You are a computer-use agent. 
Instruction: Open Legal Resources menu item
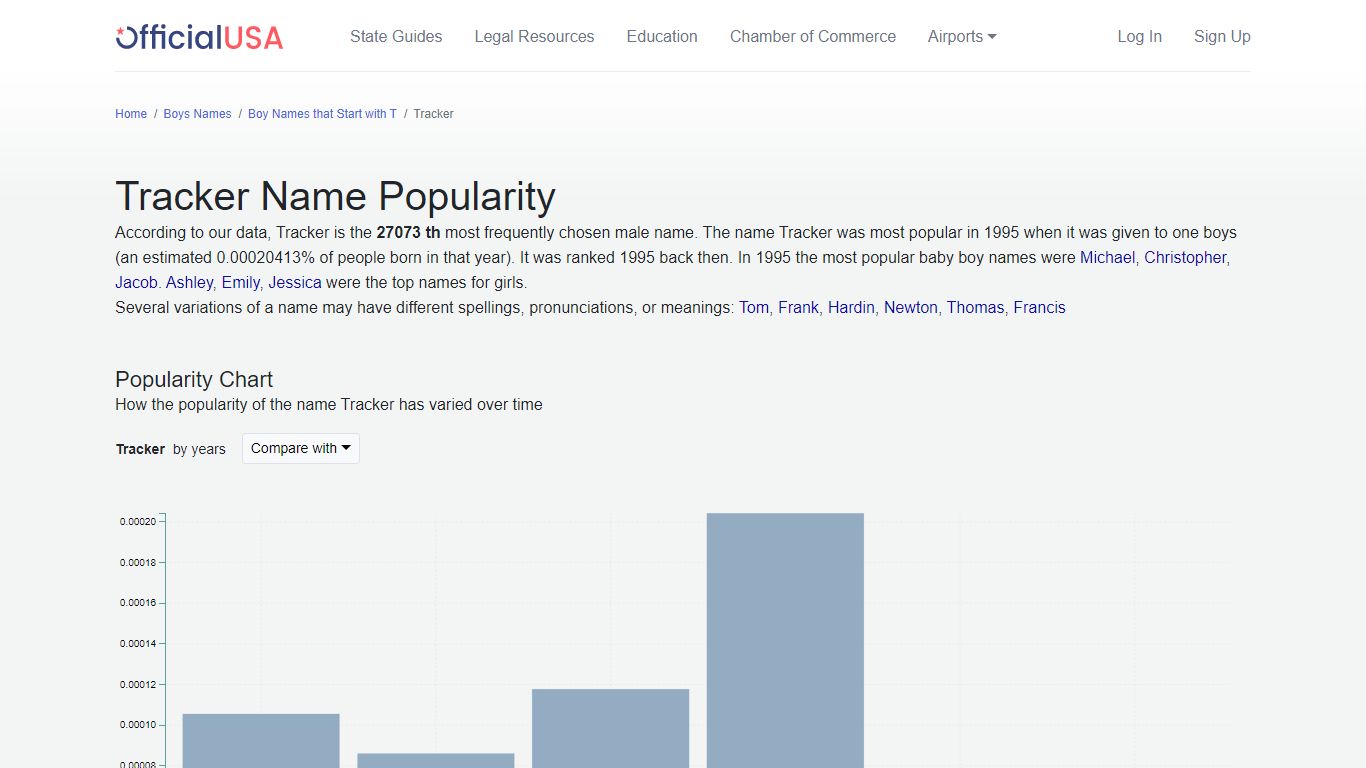click(x=534, y=37)
